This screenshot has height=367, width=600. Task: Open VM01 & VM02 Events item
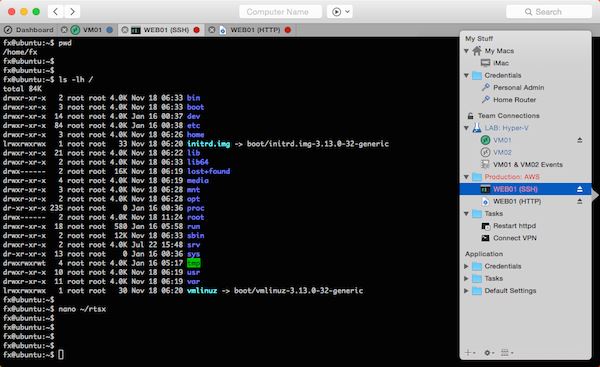pyautogui.click(x=527, y=165)
